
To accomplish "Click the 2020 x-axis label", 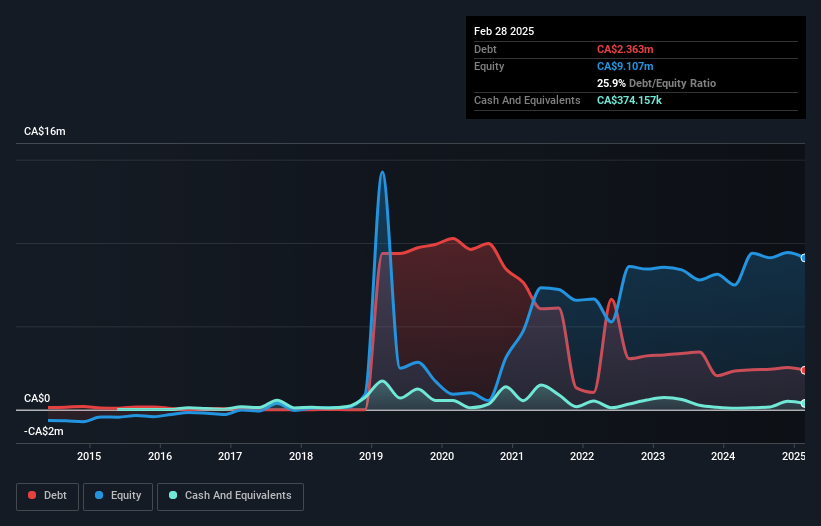I will [x=441, y=456].
